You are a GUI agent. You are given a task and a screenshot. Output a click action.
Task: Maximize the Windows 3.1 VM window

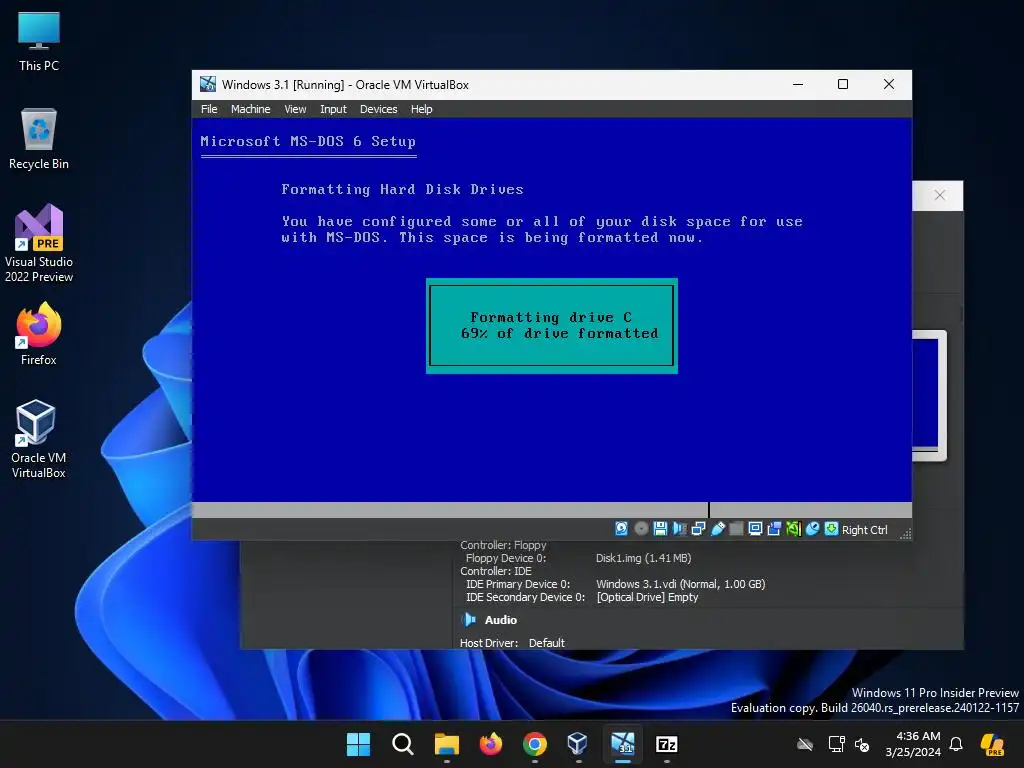tap(843, 84)
